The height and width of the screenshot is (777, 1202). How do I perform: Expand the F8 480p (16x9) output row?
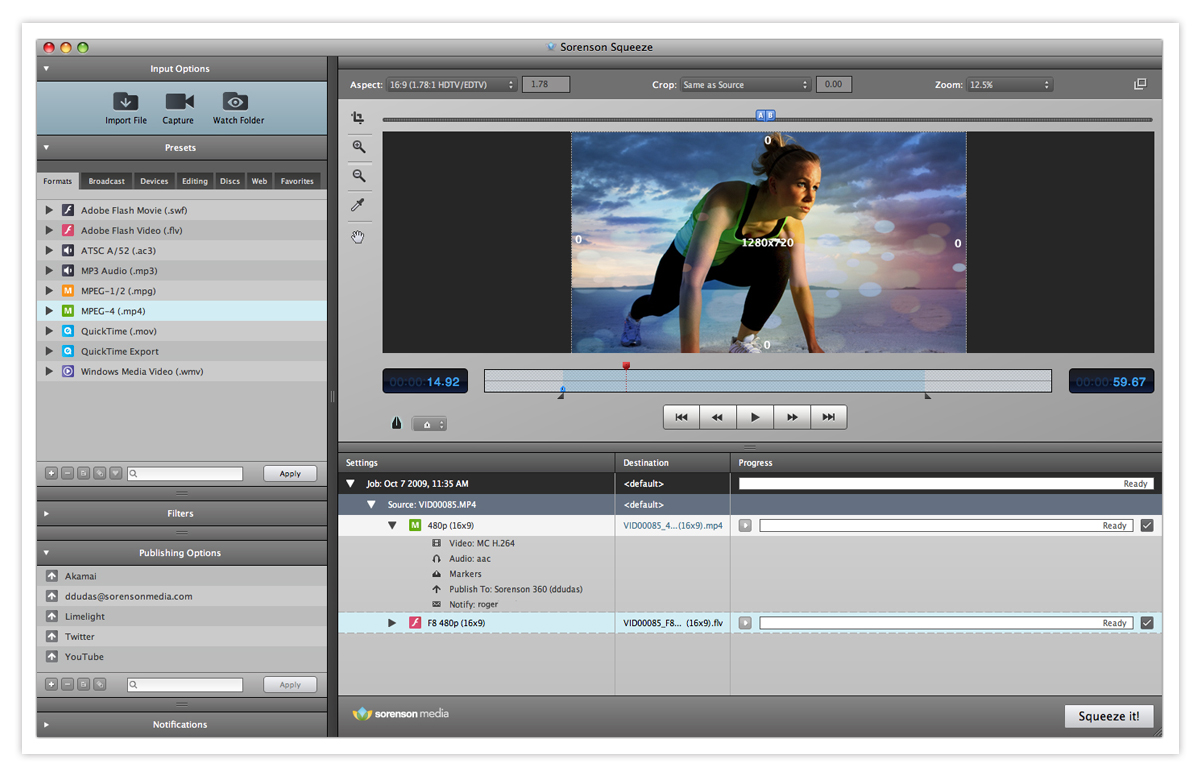click(x=392, y=623)
